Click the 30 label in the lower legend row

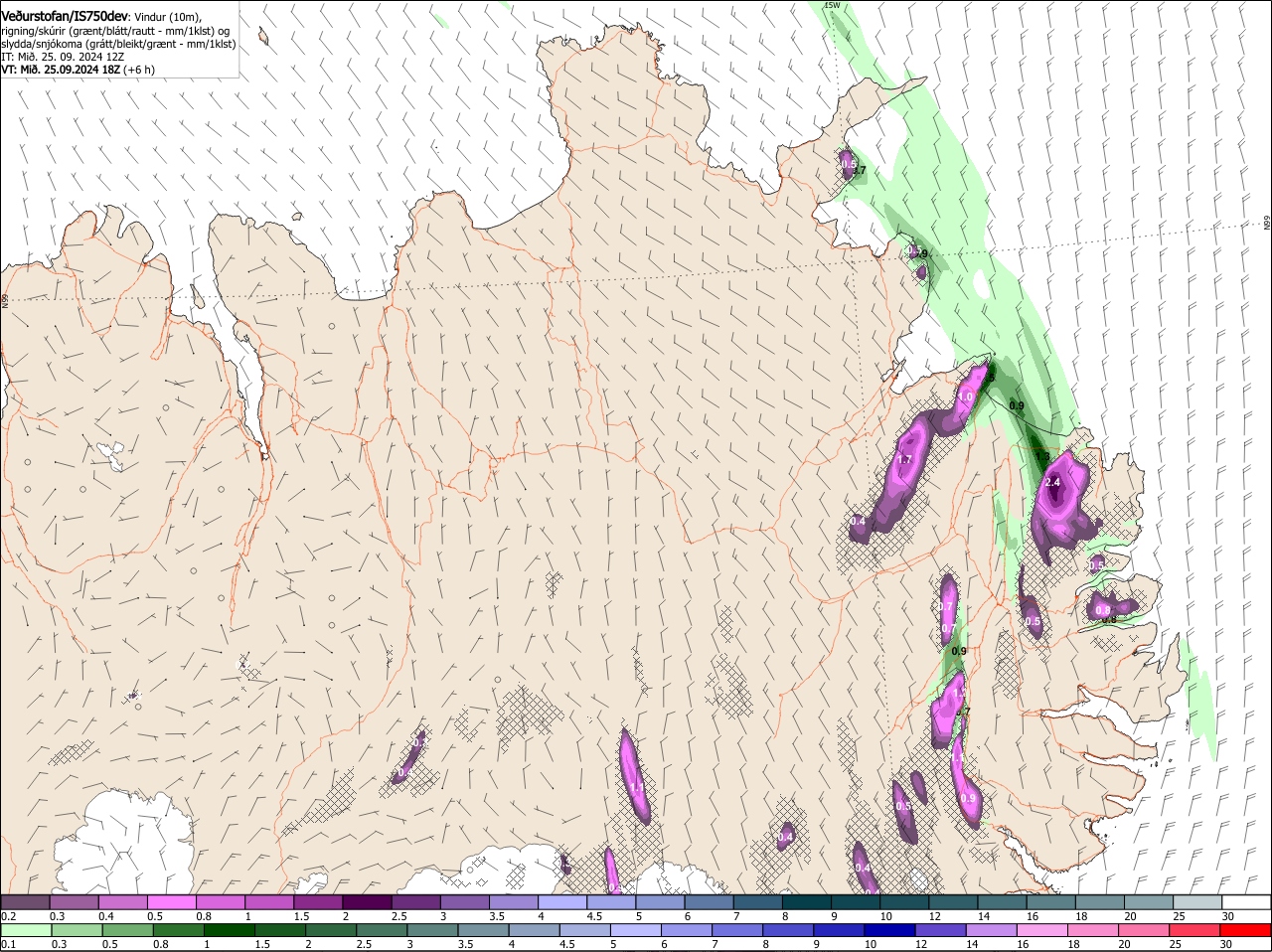point(1228,944)
